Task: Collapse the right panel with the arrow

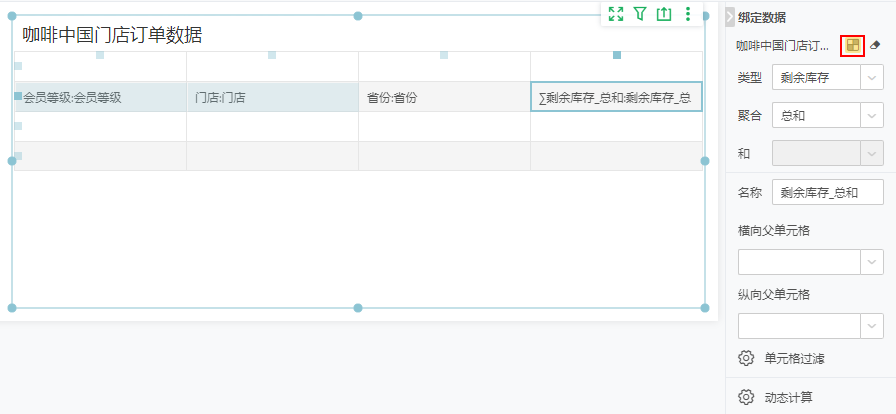Action: 730,17
